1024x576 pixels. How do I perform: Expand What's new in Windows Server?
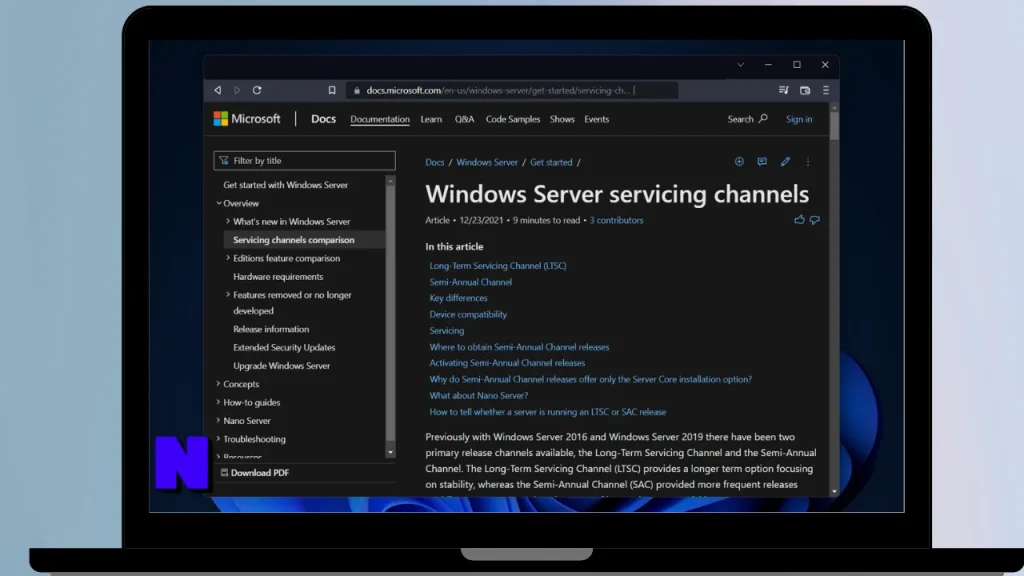[x=228, y=221]
